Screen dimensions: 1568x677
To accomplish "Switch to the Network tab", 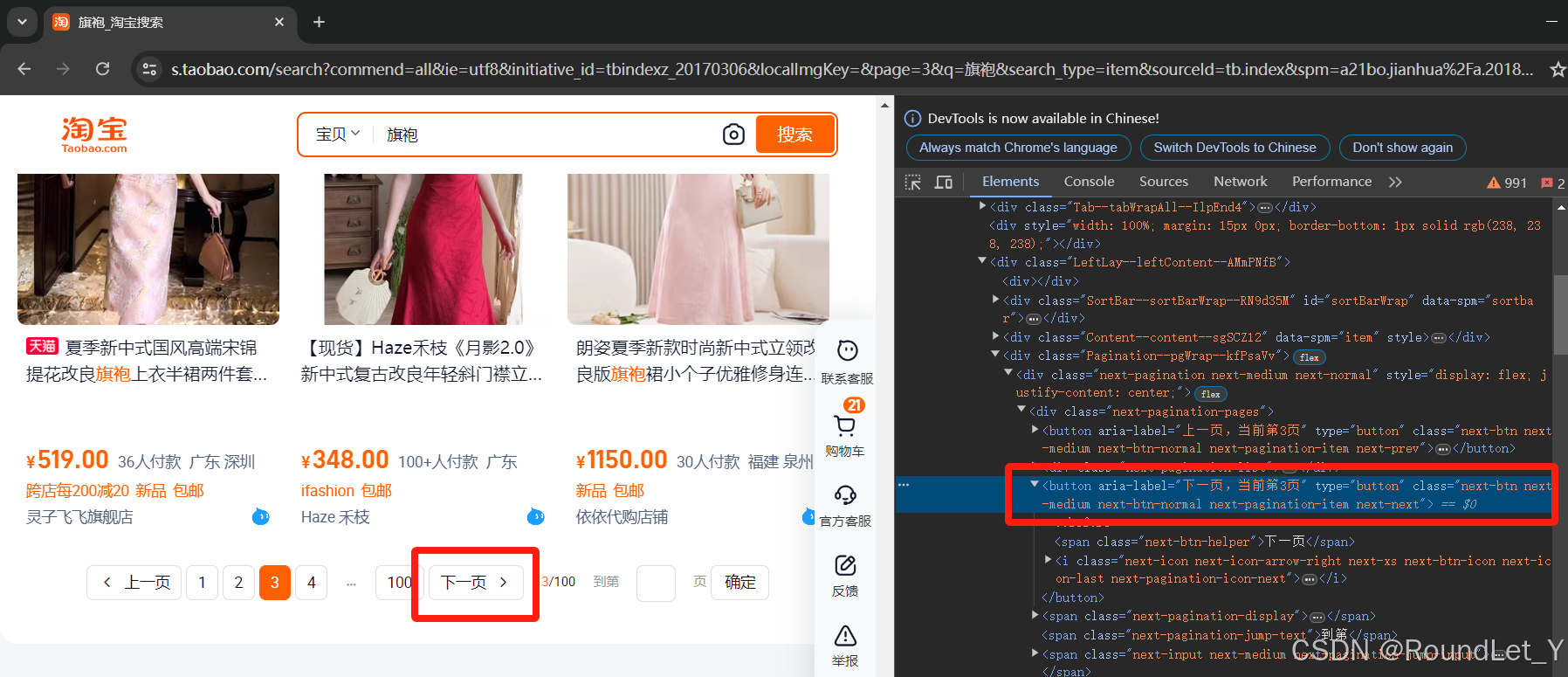I will coord(1241,182).
